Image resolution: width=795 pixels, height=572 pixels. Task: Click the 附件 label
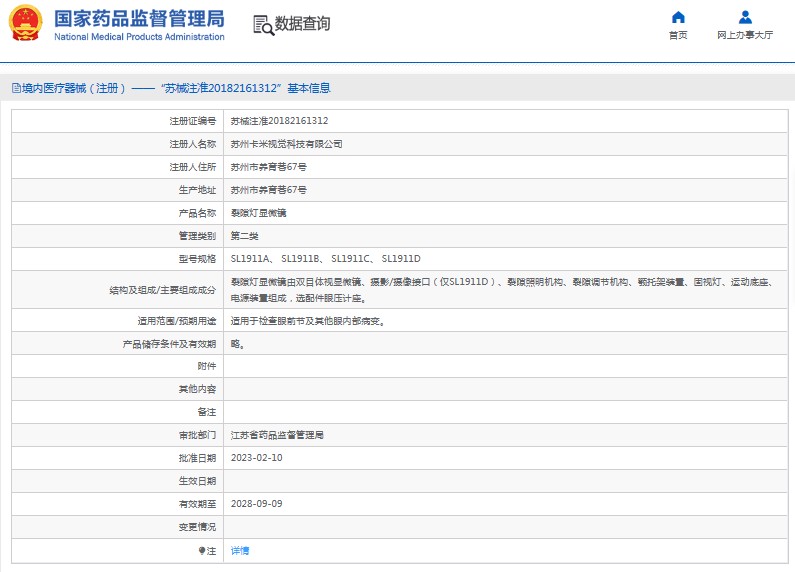click(x=207, y=366)
